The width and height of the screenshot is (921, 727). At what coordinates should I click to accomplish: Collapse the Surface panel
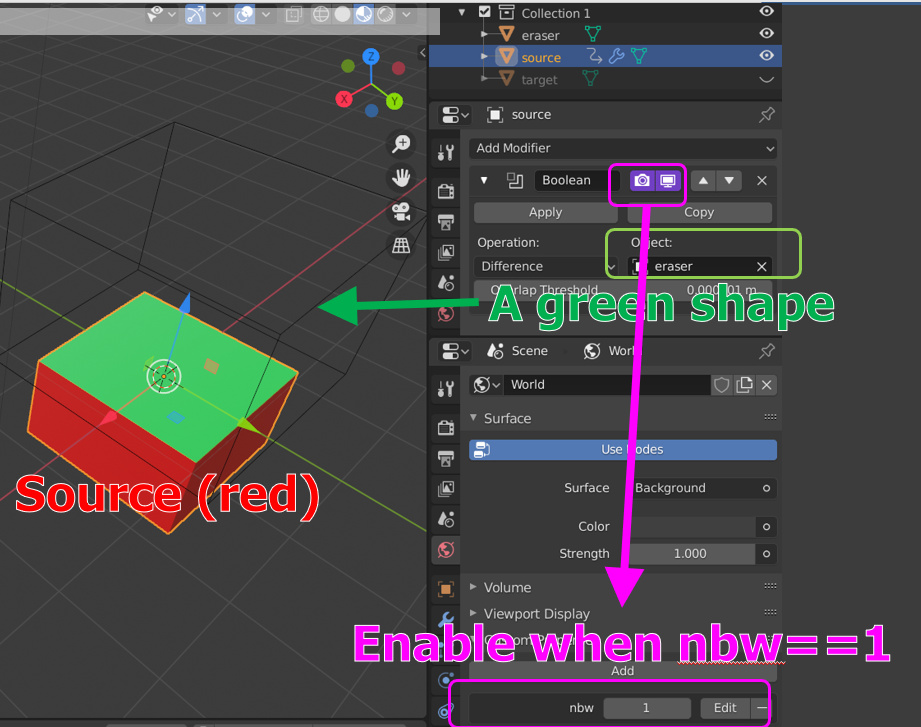tap(473, 418)
